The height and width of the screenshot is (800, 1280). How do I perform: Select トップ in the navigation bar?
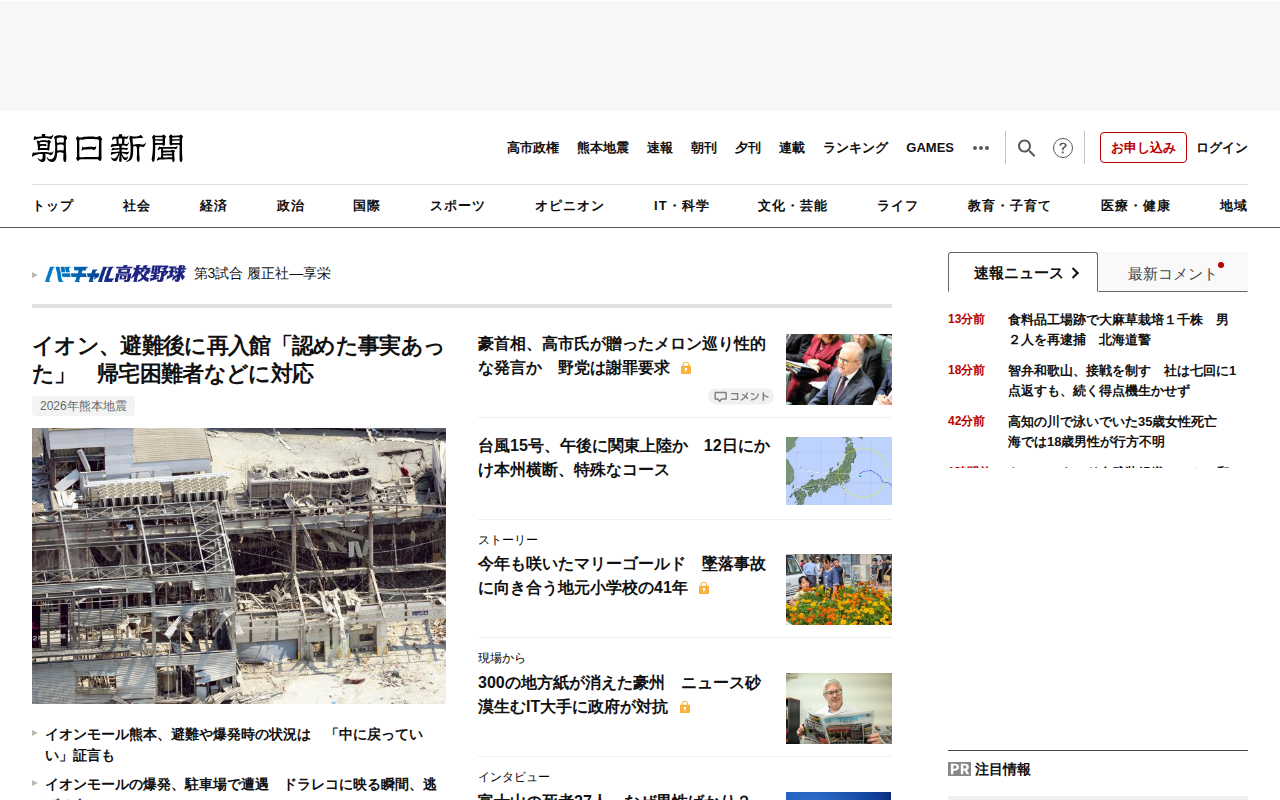pos(53,206)
